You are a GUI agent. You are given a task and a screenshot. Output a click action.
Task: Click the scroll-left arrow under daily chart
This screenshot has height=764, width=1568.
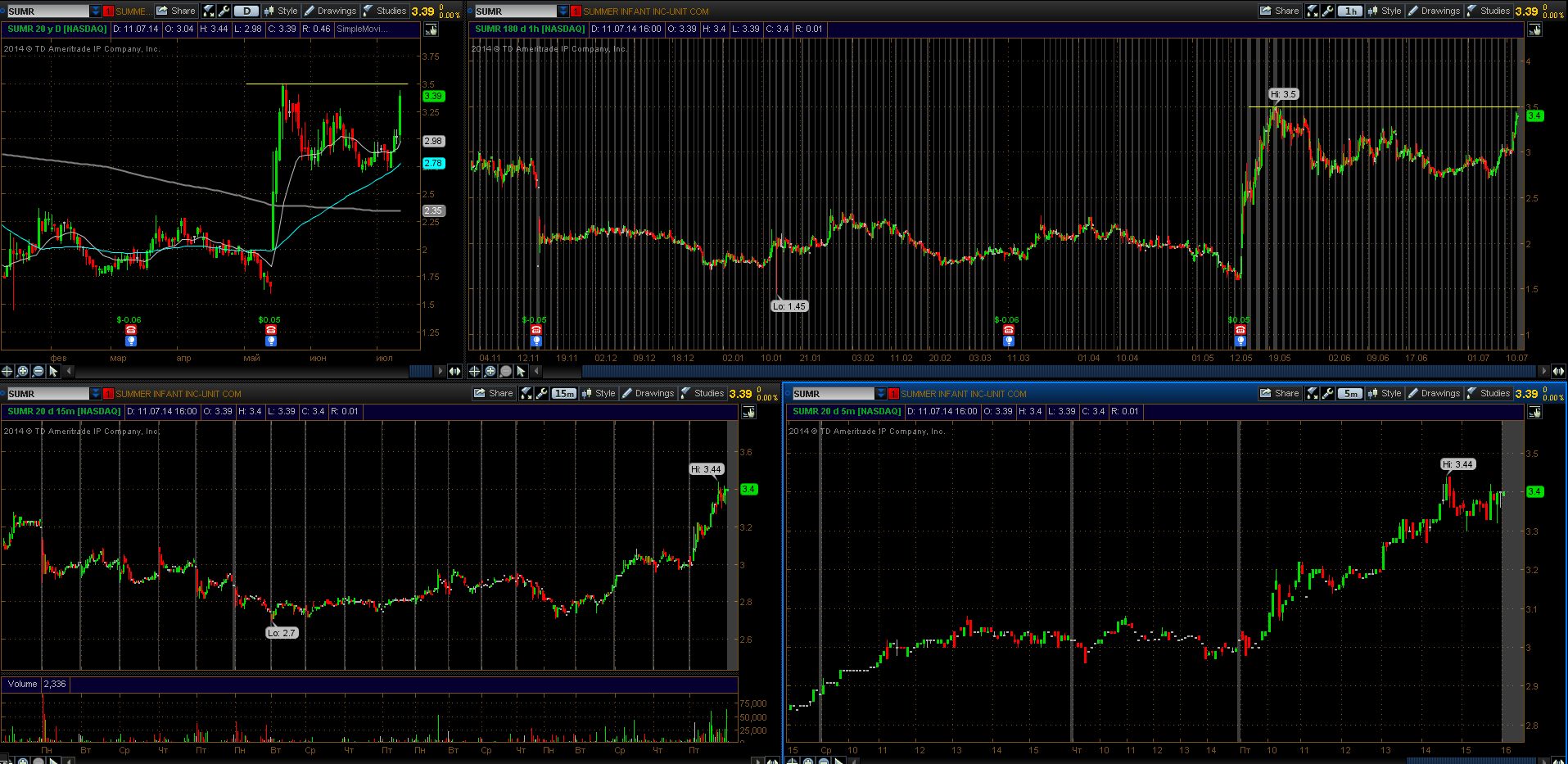pyautogui.click(x=70, y=371)
